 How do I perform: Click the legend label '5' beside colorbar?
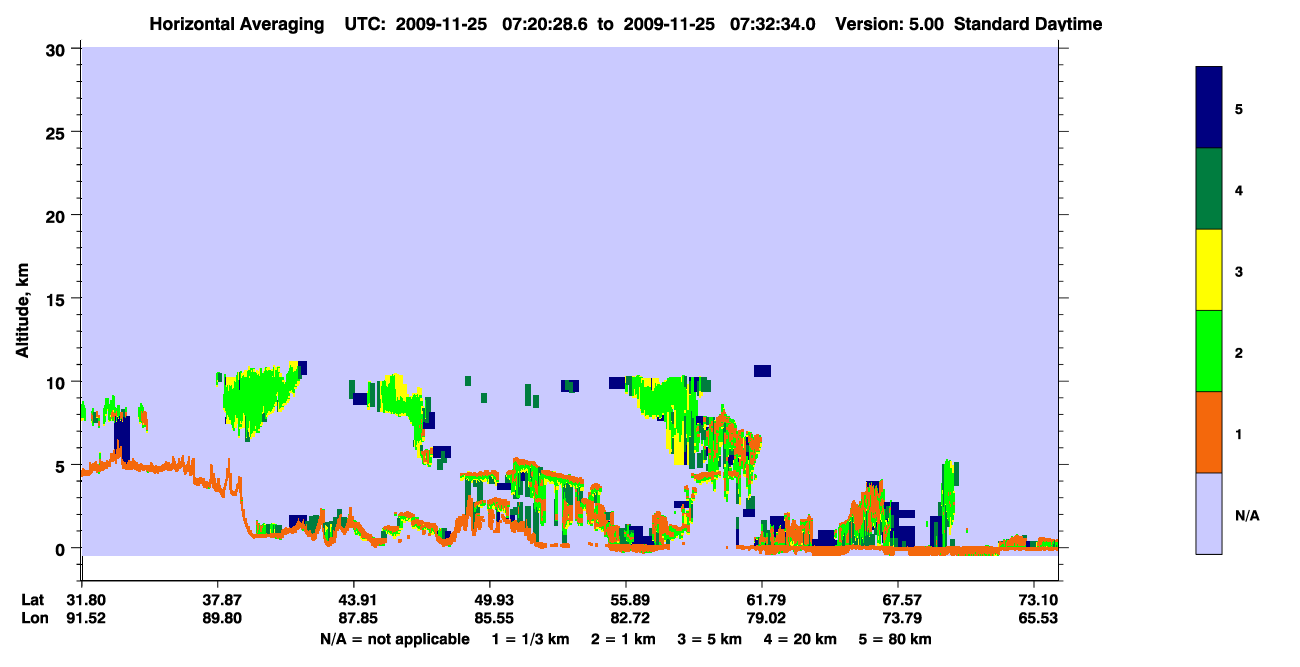[1239, 108]
